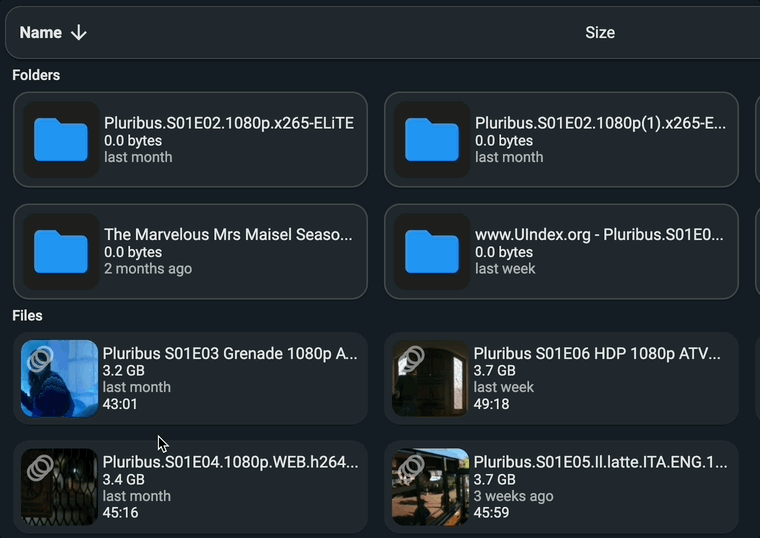760x538 pixels.
Task: Click The Marvelous Mrs Maisel folder icon
Action: tap(61, 252)
